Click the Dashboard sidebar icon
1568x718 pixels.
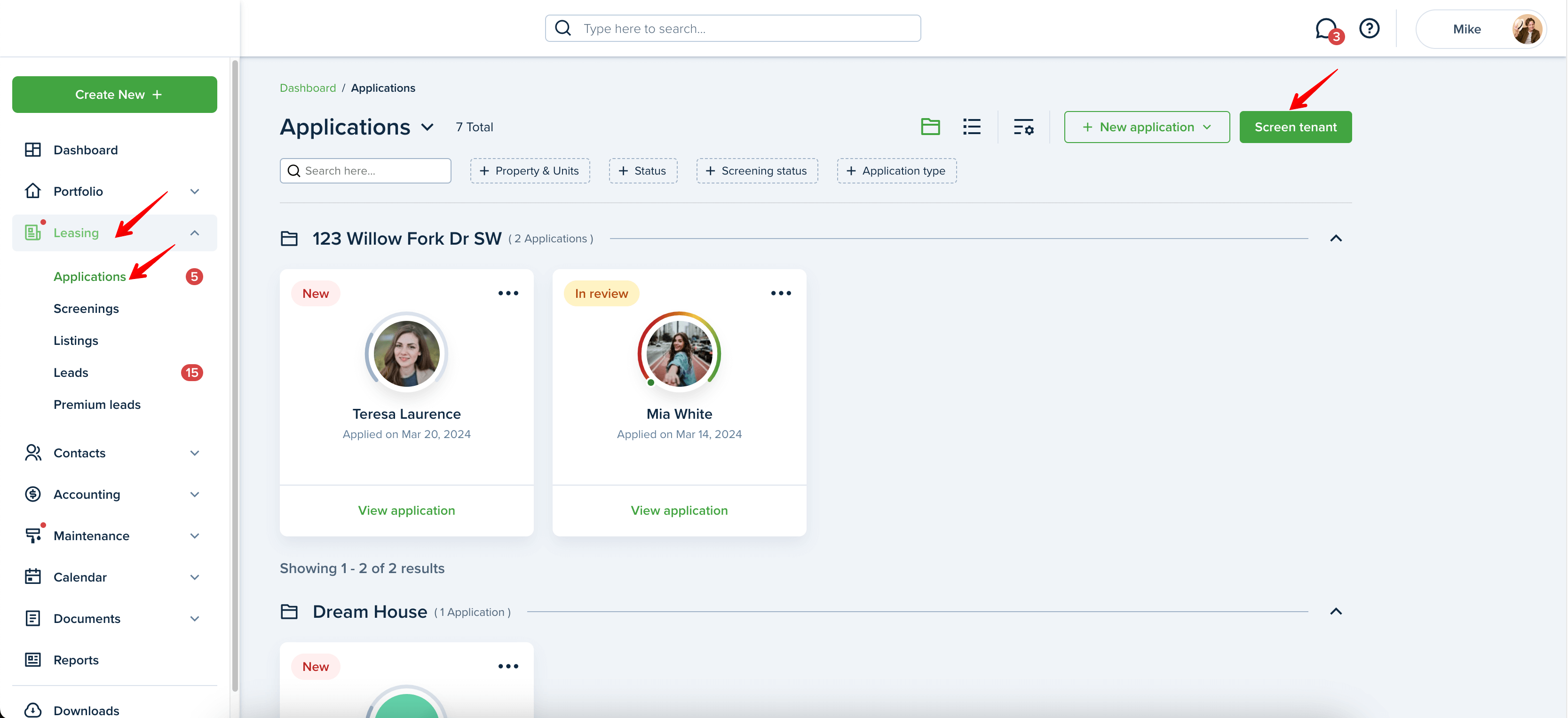33,150
